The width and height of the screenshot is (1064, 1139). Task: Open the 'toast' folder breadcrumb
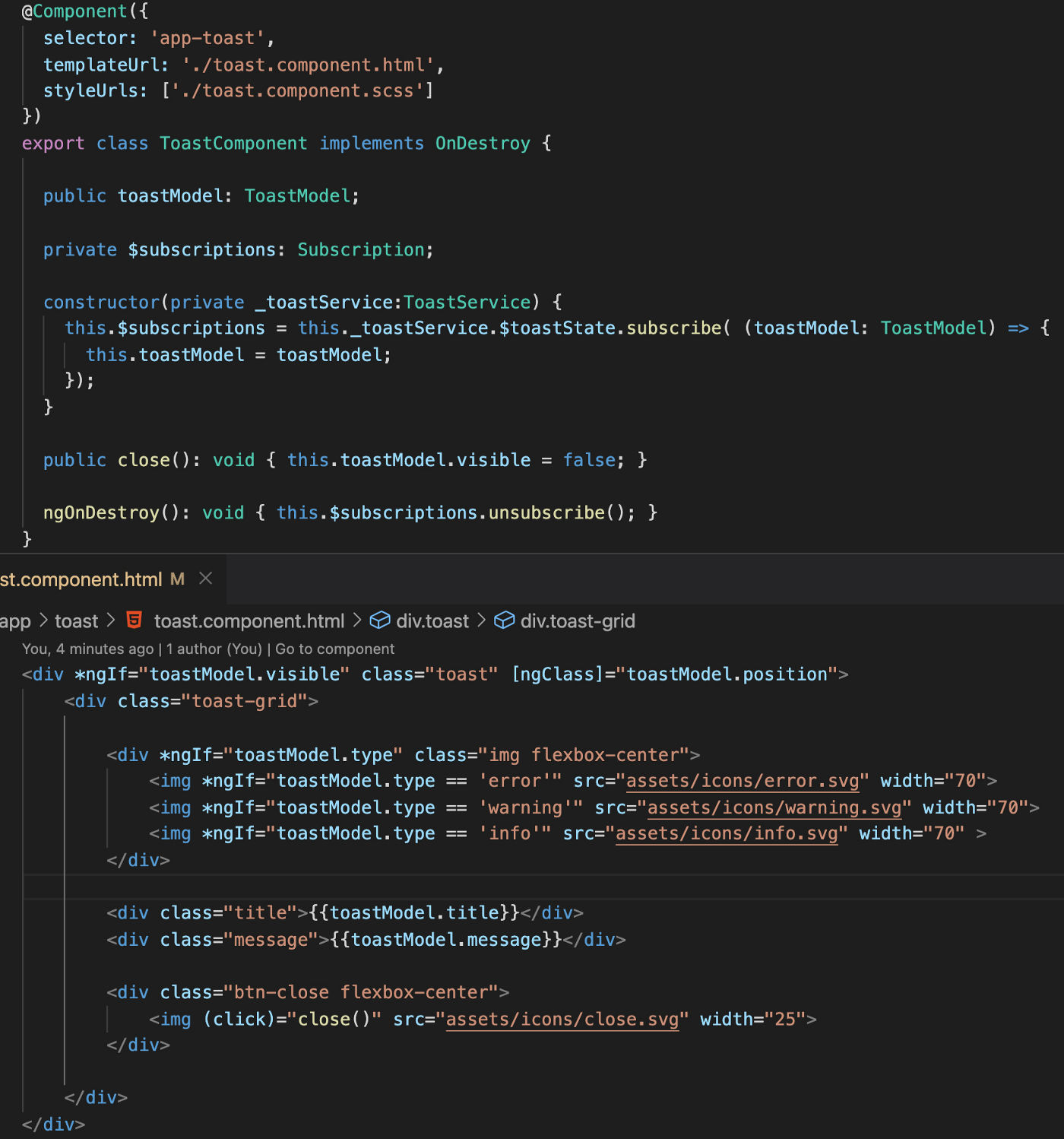[76, 621]
